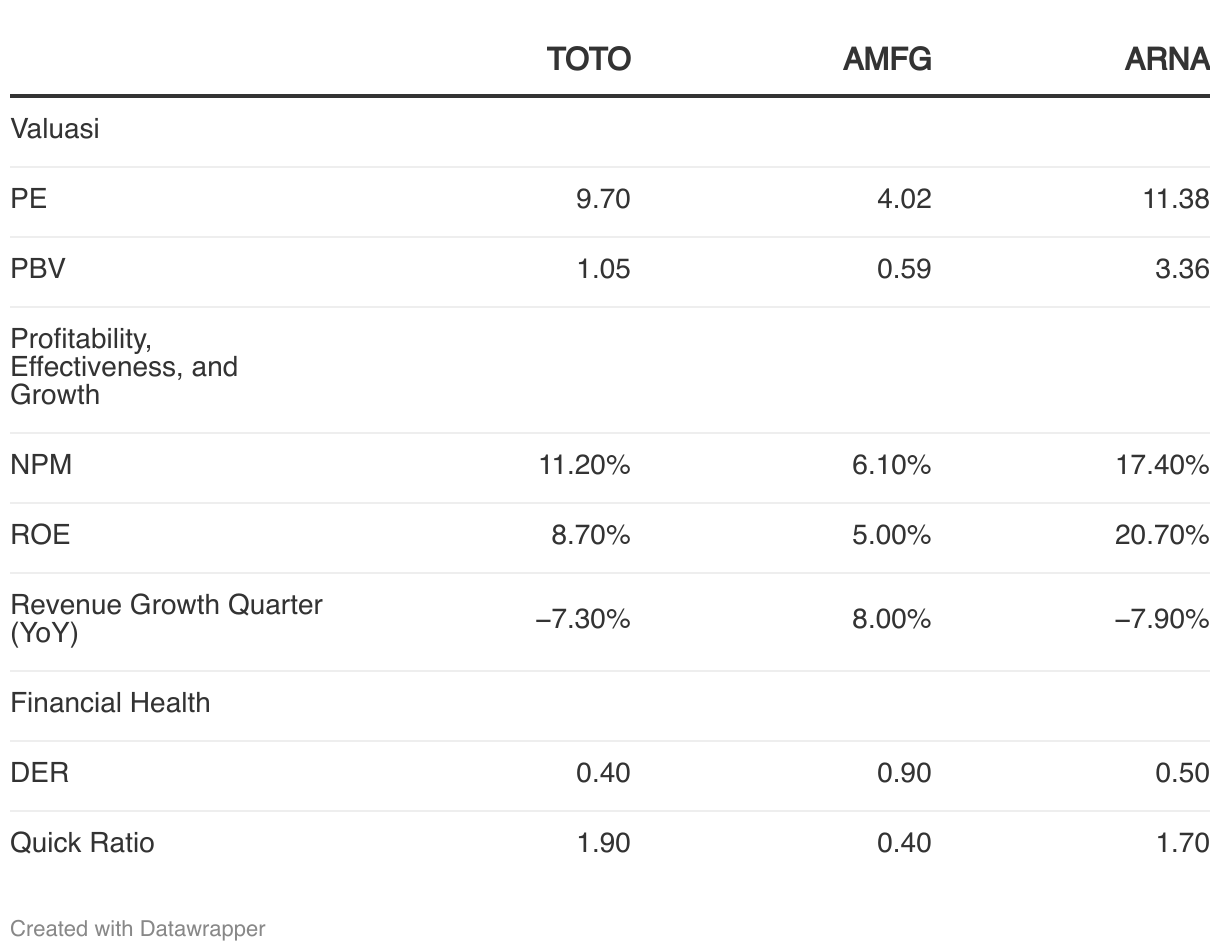Click the PBV row label
Screen dimensions: 1220x952
(x=38, y=269)
